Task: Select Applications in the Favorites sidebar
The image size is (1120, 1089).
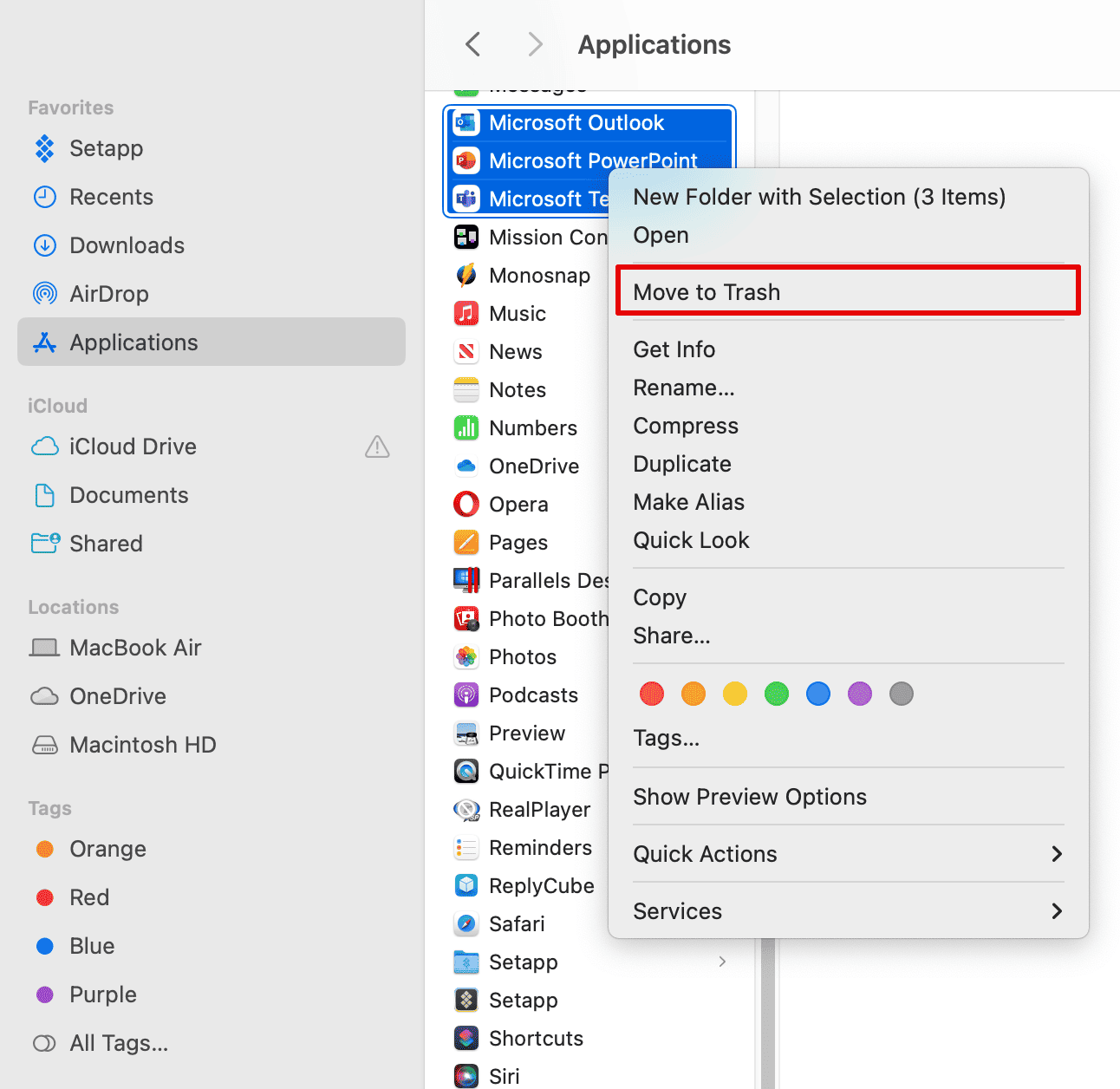Action: 212,342
